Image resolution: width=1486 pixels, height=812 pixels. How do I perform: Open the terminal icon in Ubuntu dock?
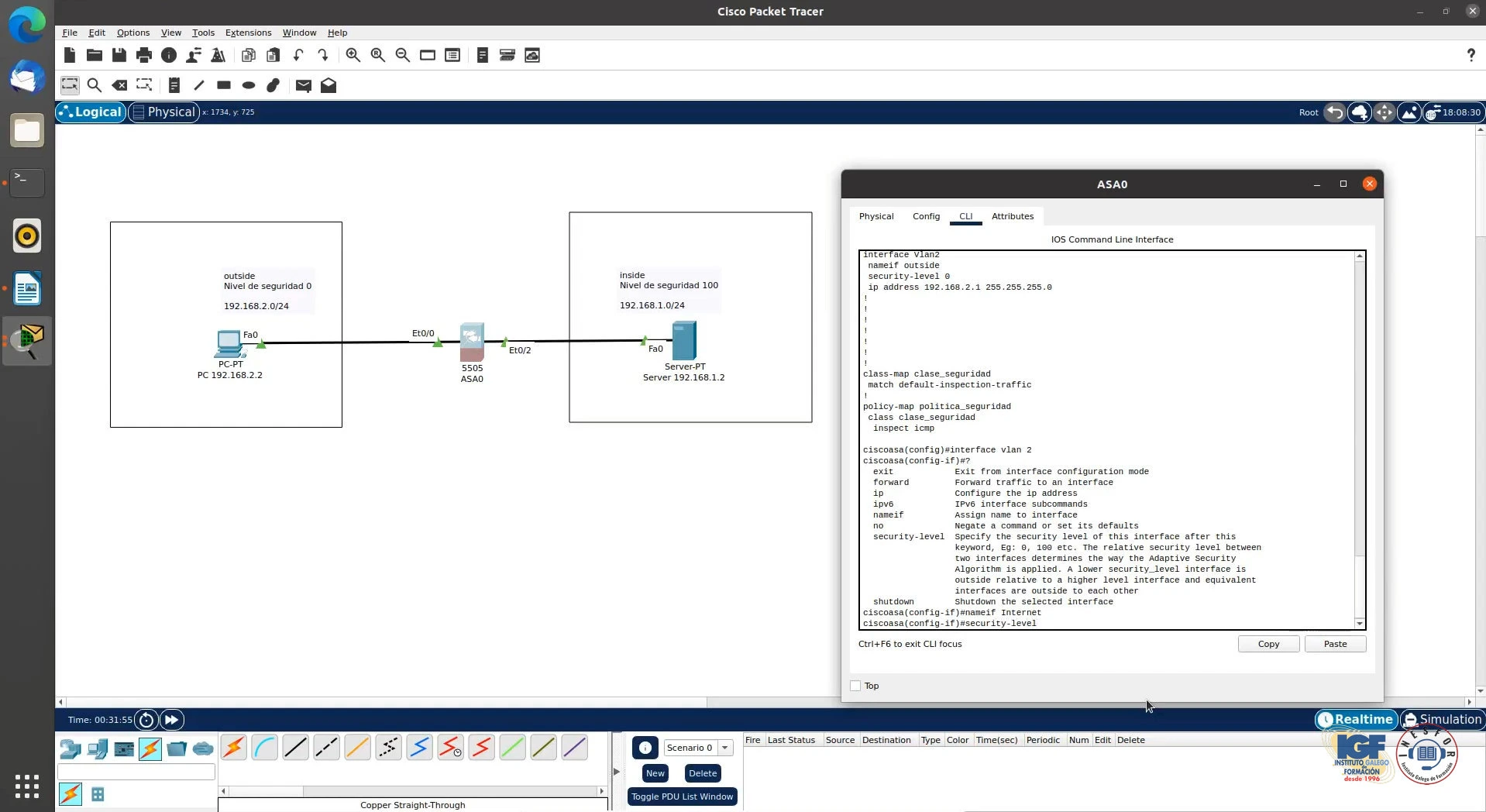tap(27, 183)
